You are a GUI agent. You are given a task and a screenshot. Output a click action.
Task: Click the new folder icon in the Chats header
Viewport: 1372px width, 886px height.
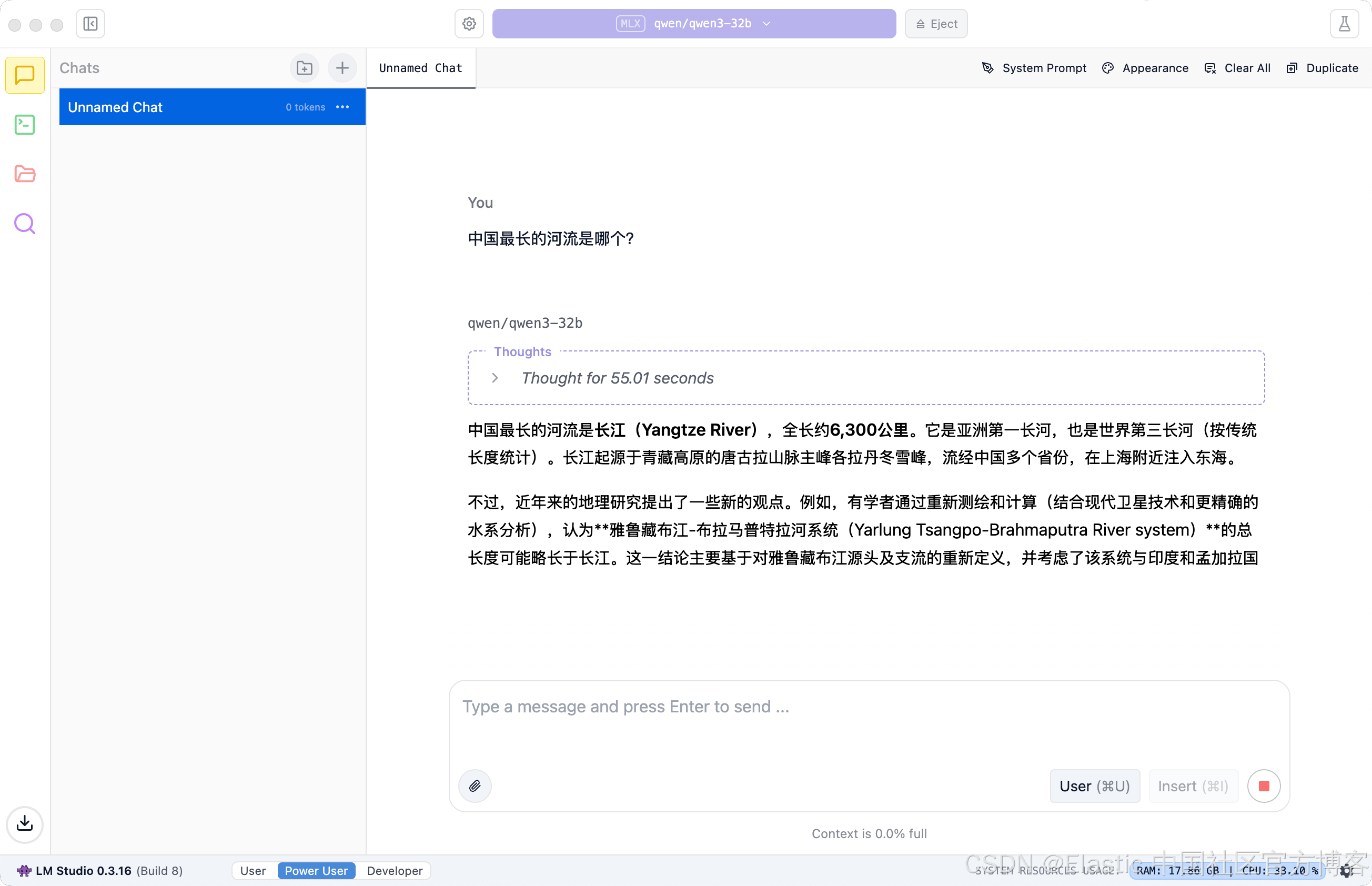(x=304, y=68)
